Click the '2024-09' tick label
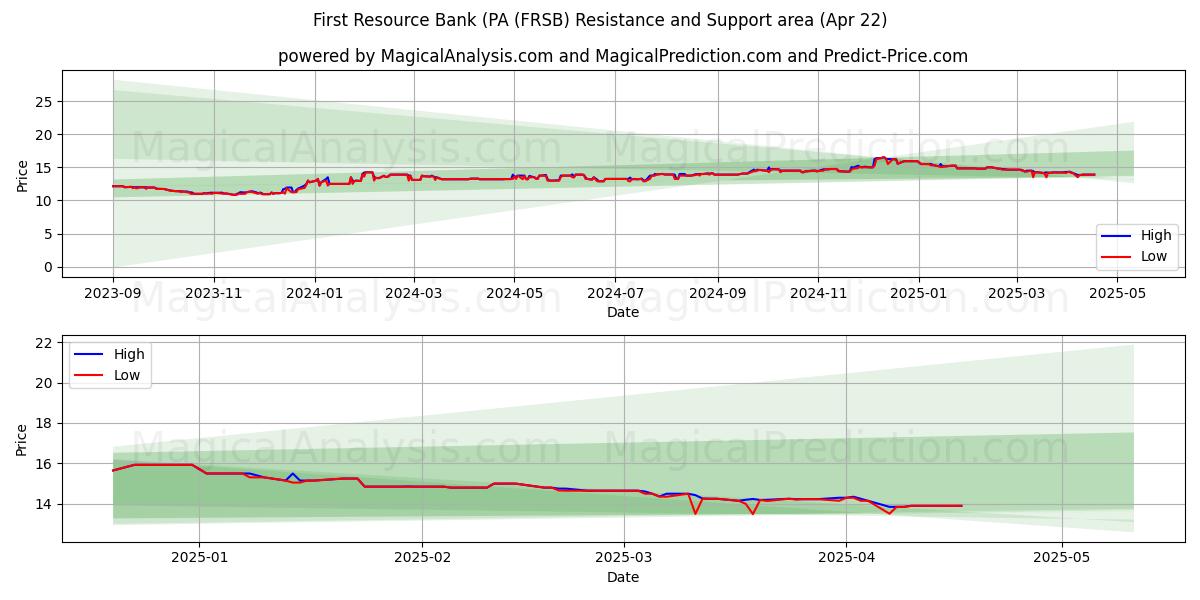Viewport: 1200px width, 600px height. (x=718, y=293)
